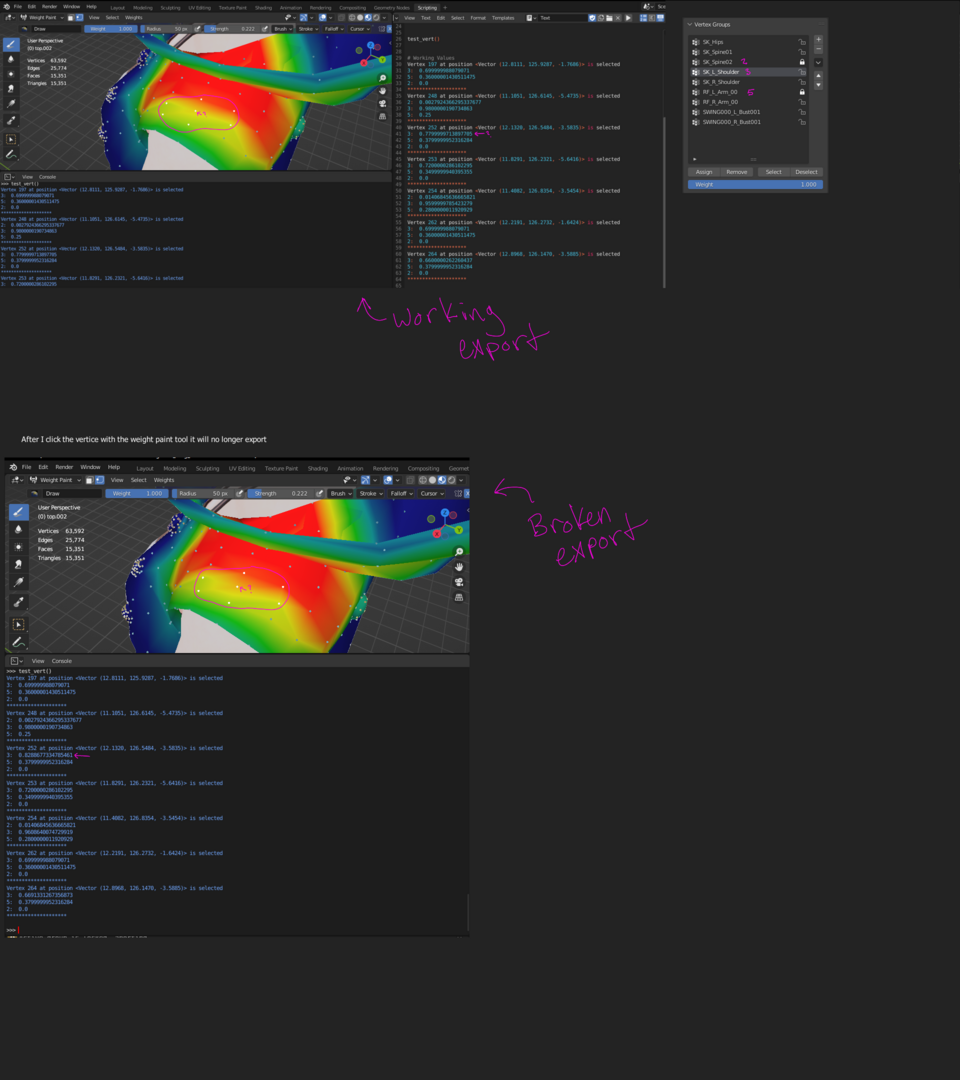Collapse the Vertex Groups panel
The width and height of the screenshot is (960, 1080).
(x=690, y=24)
